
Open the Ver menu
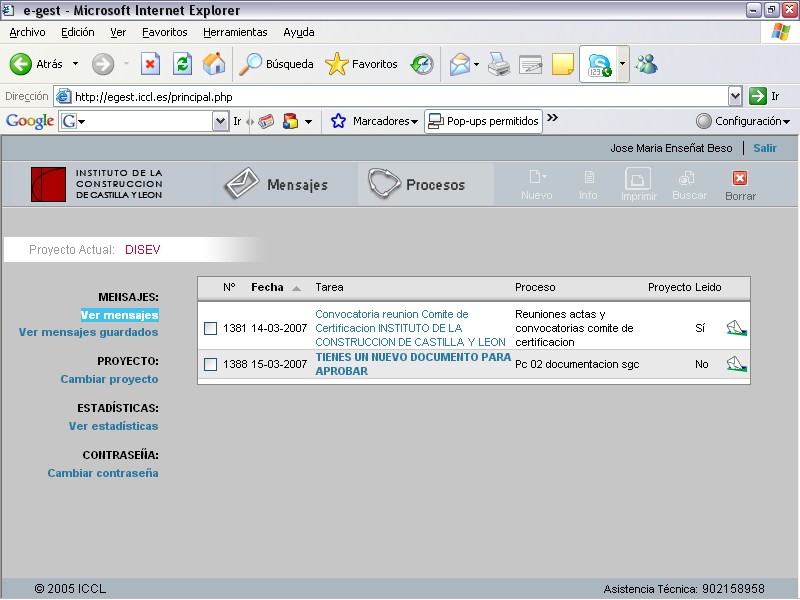click(118, 32)
